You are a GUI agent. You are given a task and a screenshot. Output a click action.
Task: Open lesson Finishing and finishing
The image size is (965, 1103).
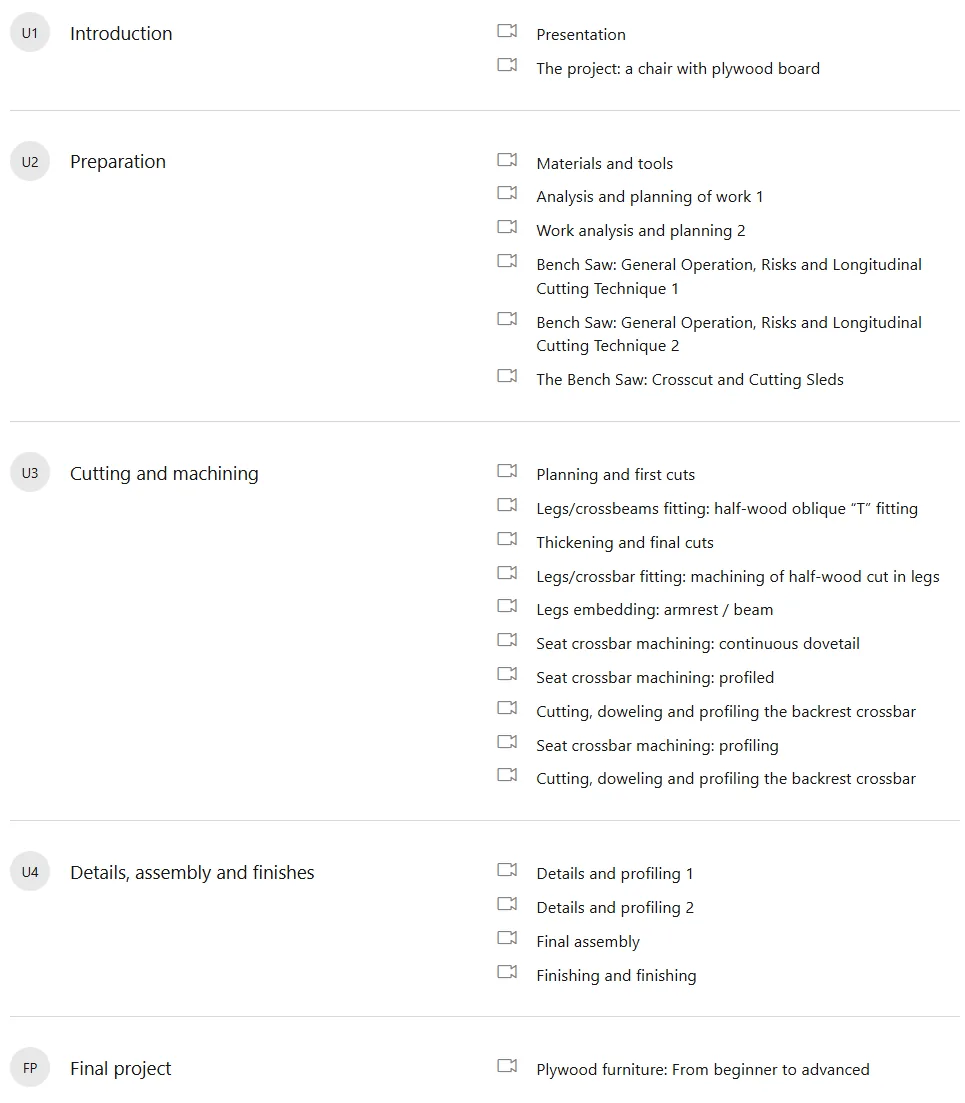tap(616, 976)
